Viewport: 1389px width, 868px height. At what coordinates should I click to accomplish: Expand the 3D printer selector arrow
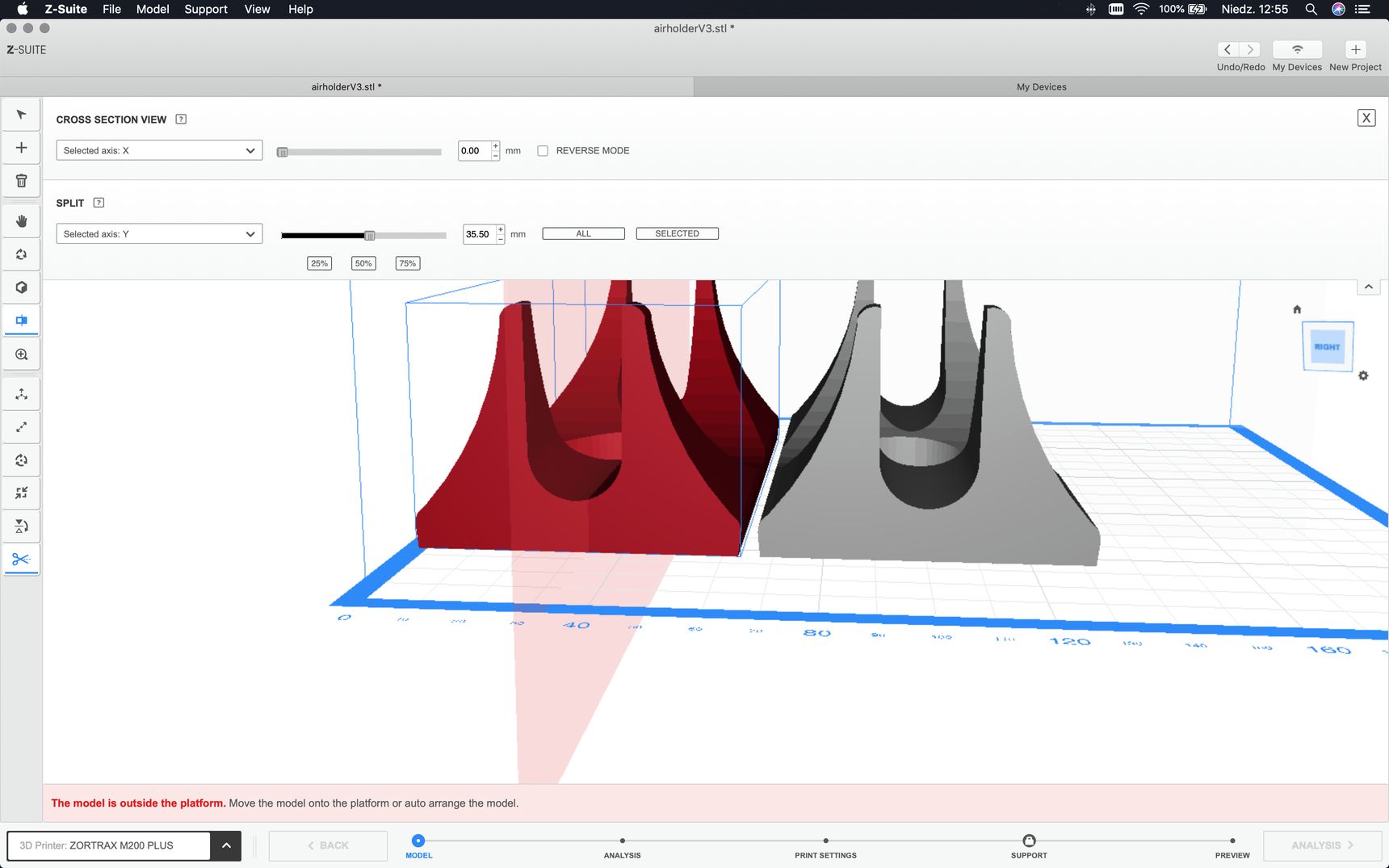pos(226,845)
